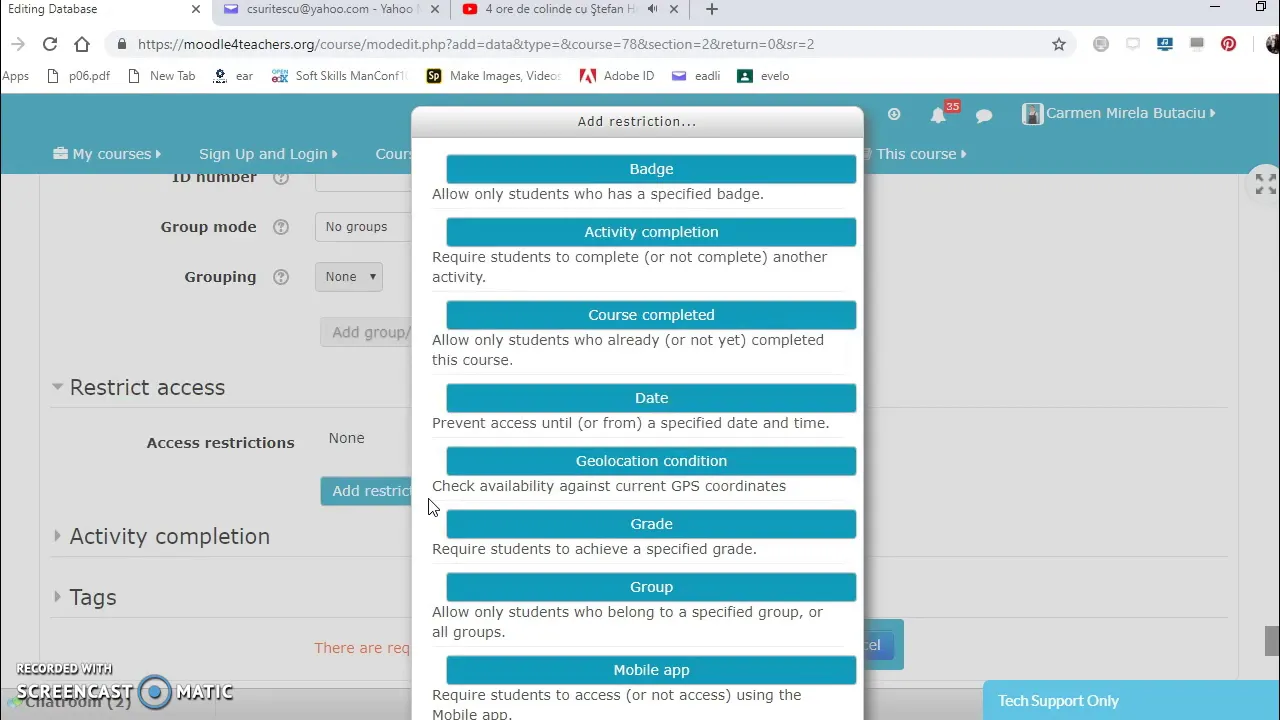1280x720 pixels.
Task: Open the messages speech bubble icon
Action: coord(984,116)
